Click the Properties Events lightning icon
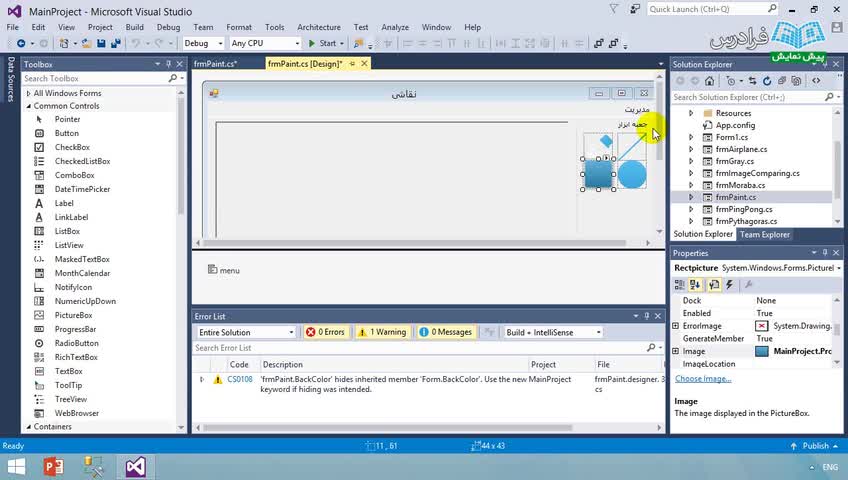Viewport: 848px width, 480px height. 730,285
